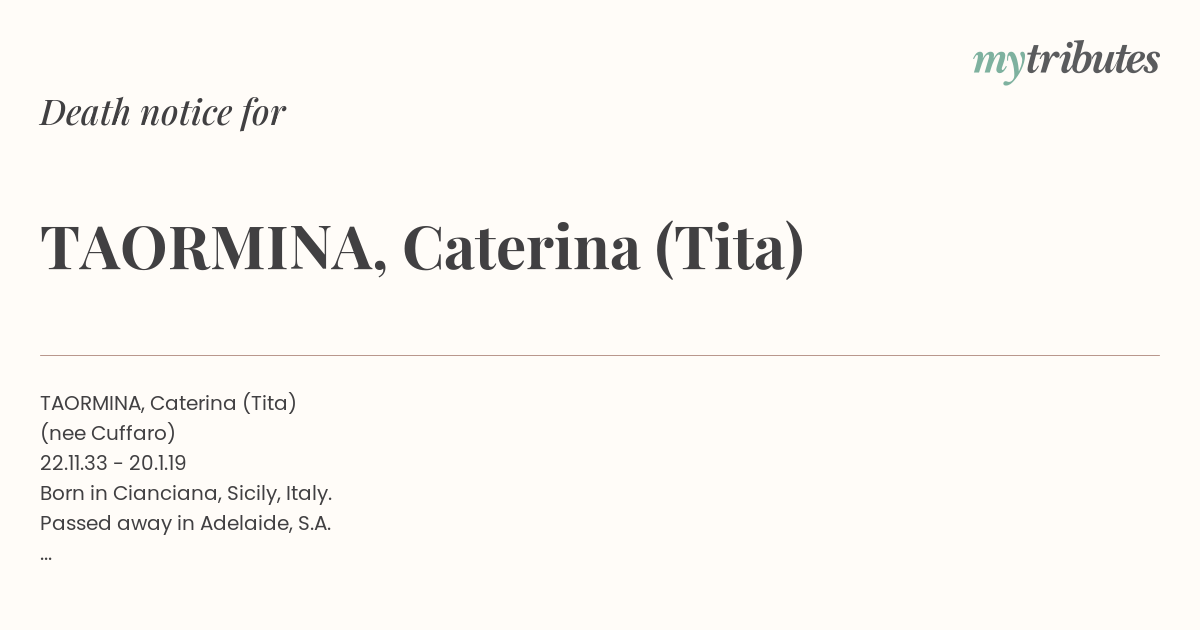Click 'Born in Cianciana, Sicily, Italy.' text

click(186, 493)
